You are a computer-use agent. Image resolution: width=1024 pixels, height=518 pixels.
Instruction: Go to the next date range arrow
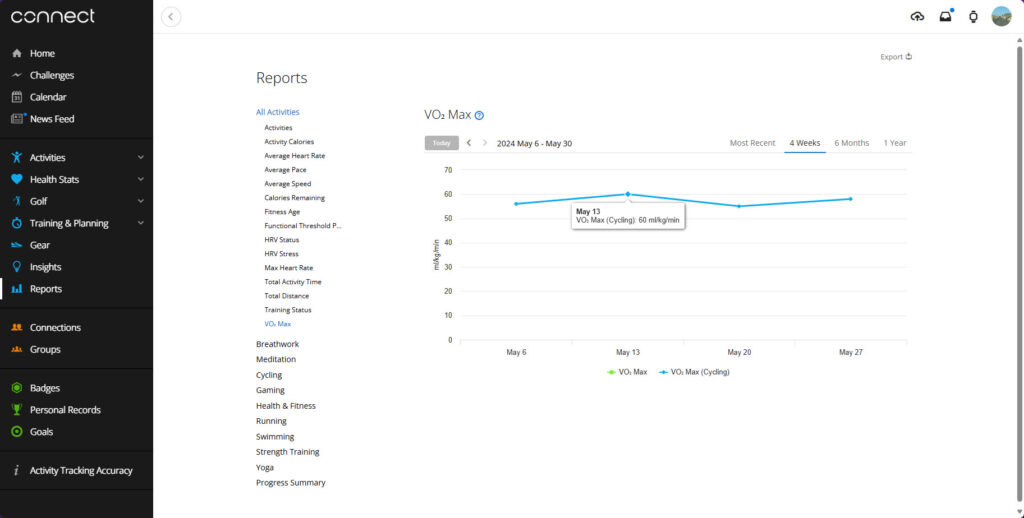click(485, 143)
